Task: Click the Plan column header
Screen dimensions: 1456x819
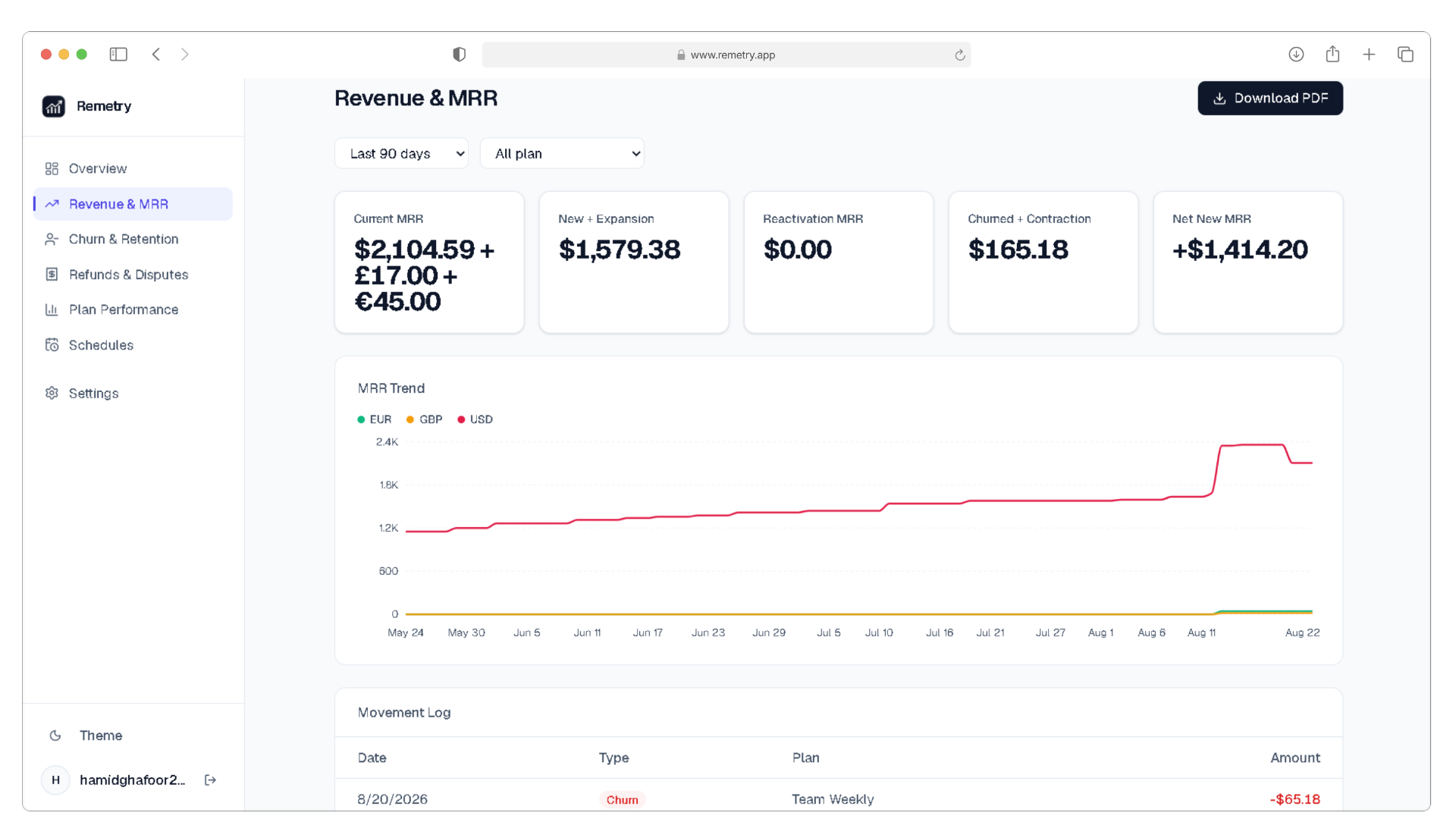Action: pyautogui.click(x=805, y=758)
